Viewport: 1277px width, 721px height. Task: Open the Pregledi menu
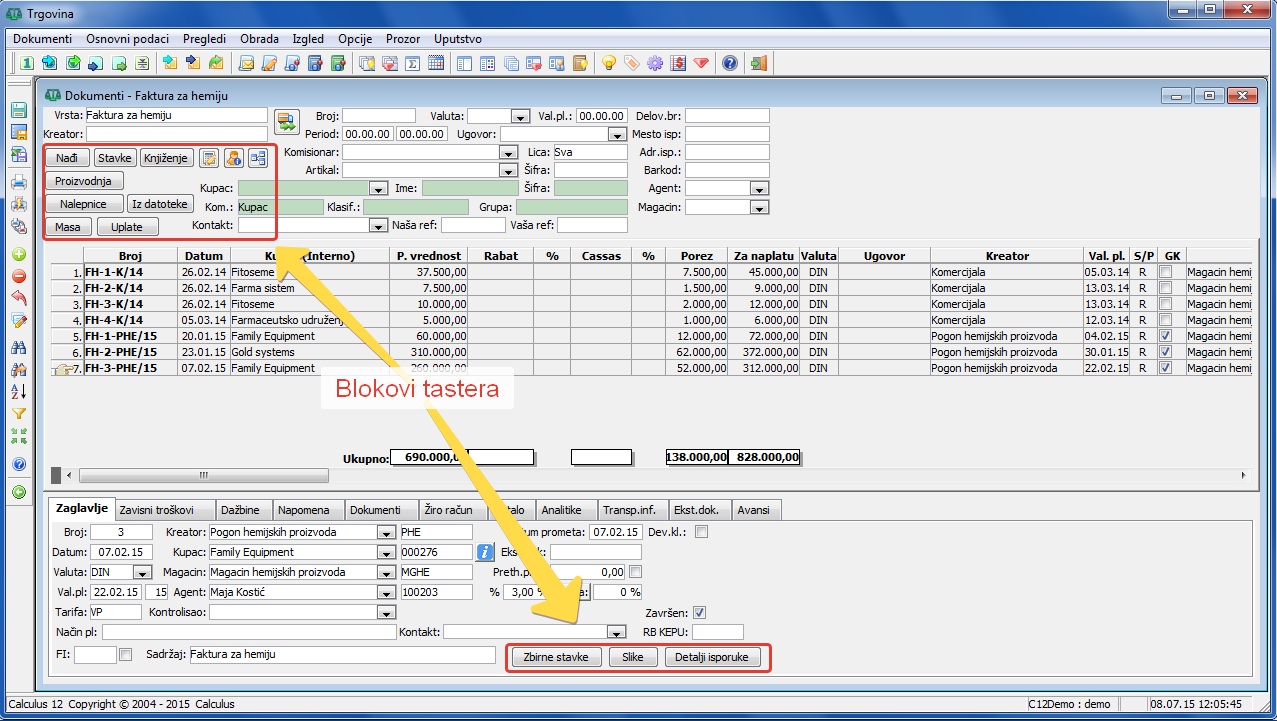coord(204,39)
